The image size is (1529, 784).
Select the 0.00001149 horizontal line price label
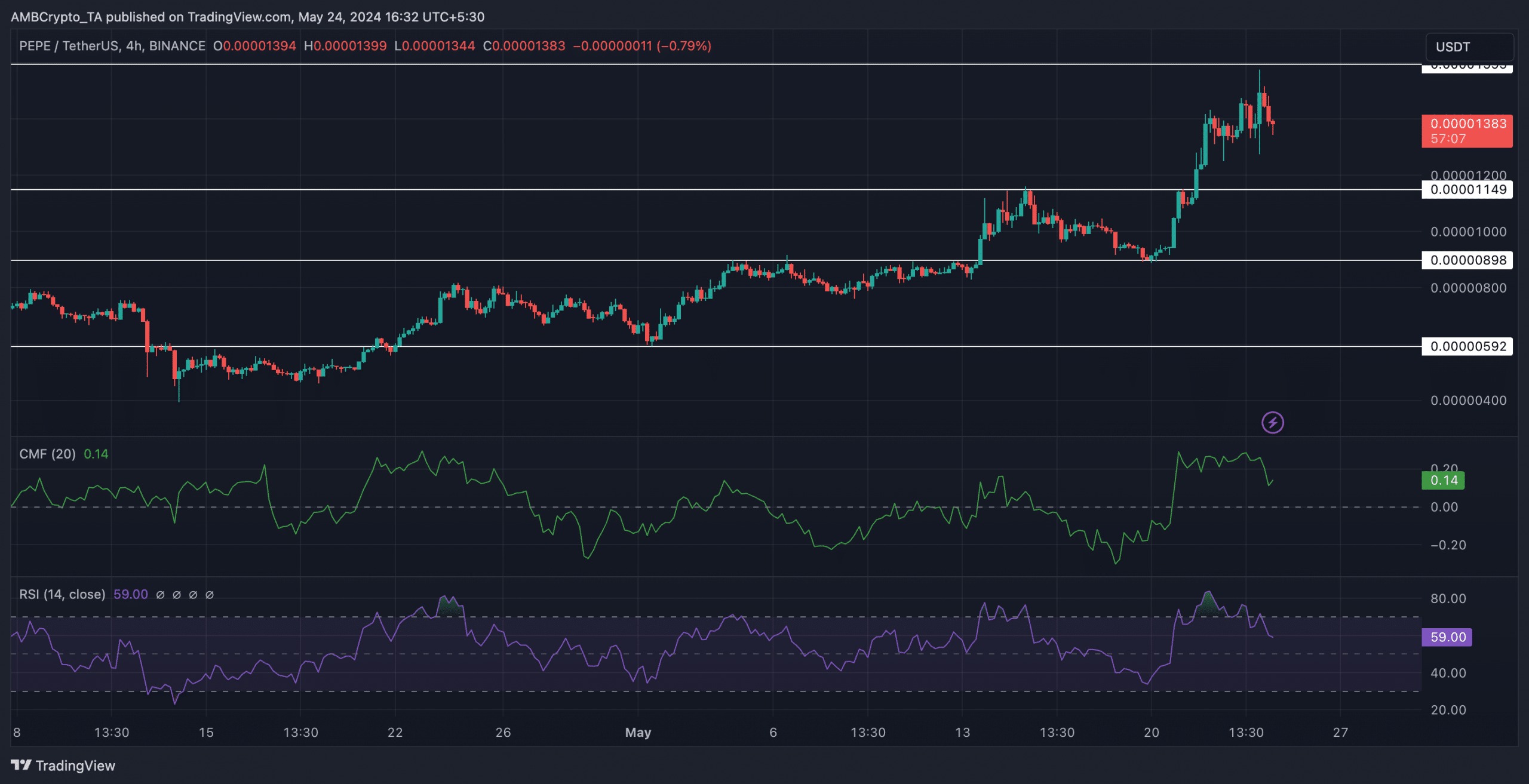(x=1467, y=190)
